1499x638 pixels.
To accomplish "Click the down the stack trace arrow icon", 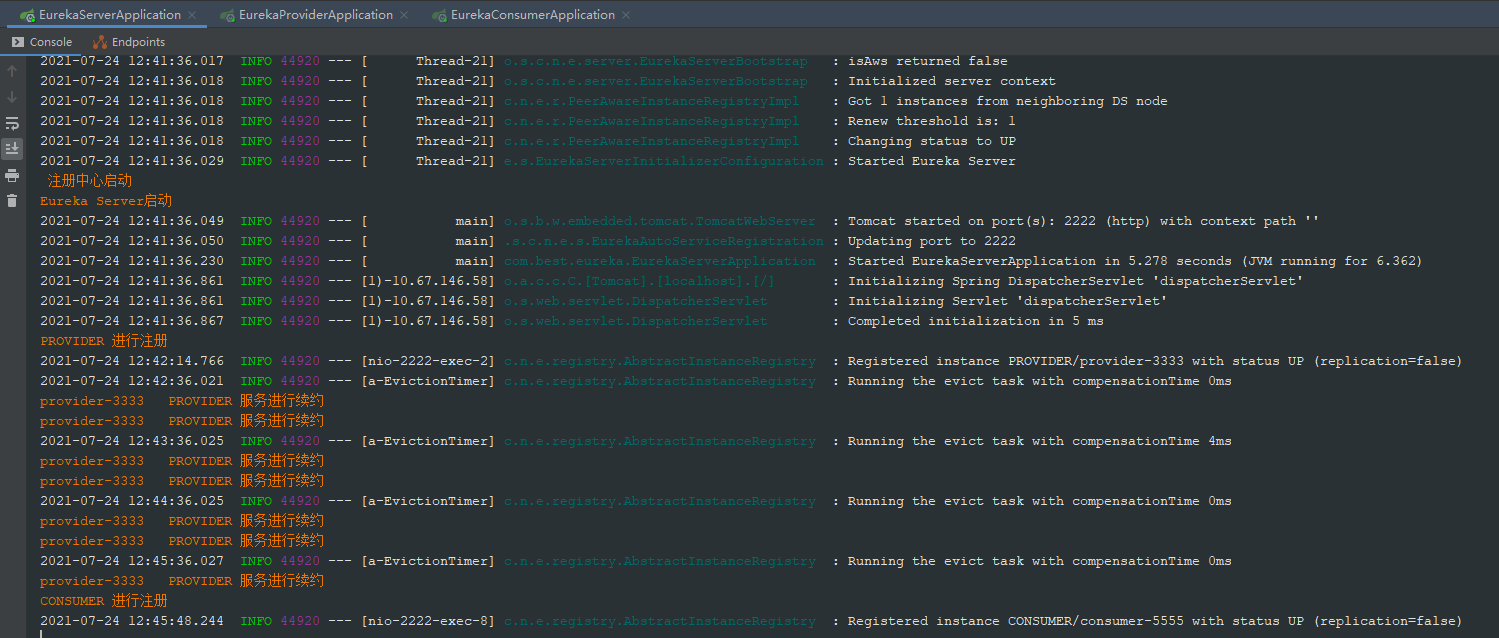I will (12, 97).
